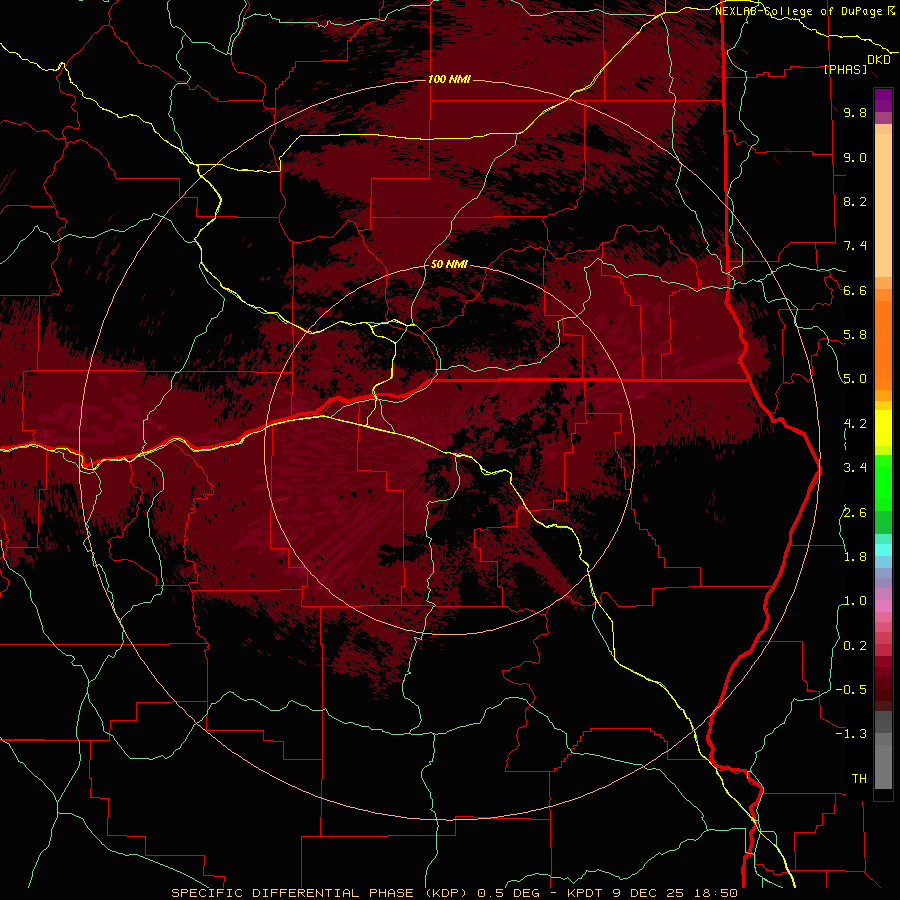Select the 1.0 legend value
This screenshot has height=900, width=900.
coord(855,601)
